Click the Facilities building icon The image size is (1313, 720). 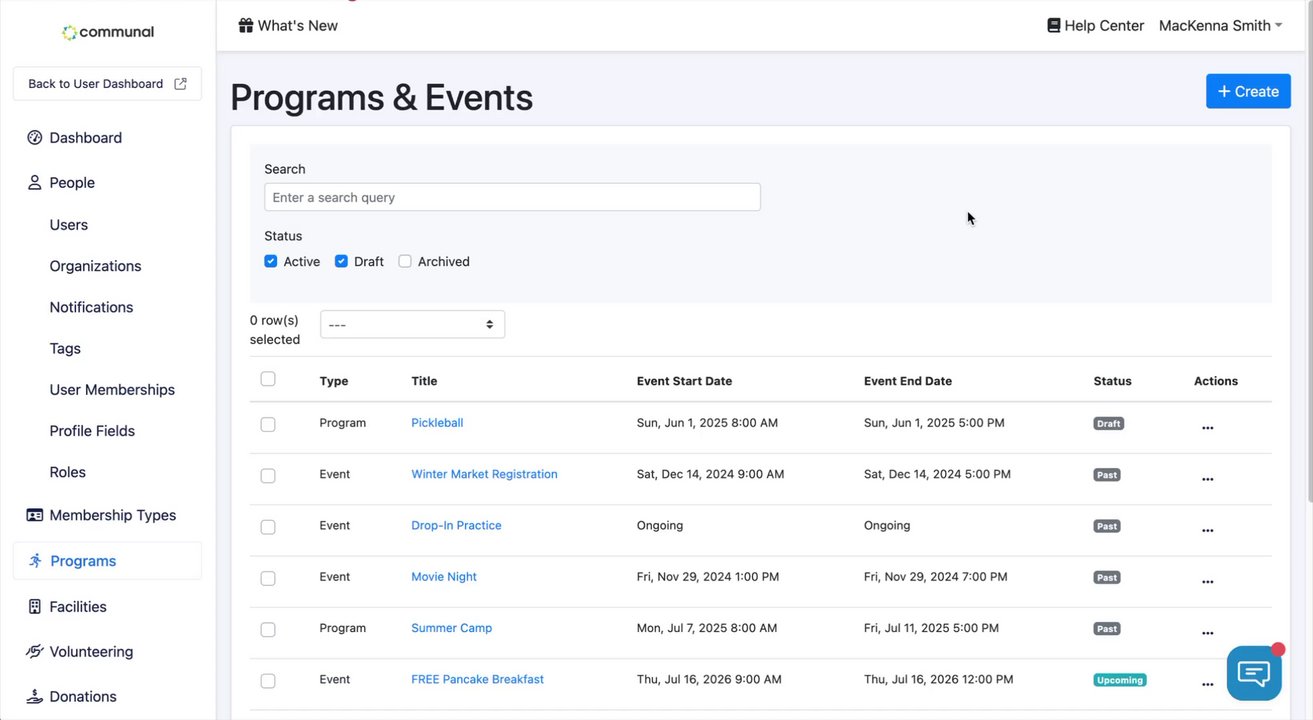click(35, 607)
